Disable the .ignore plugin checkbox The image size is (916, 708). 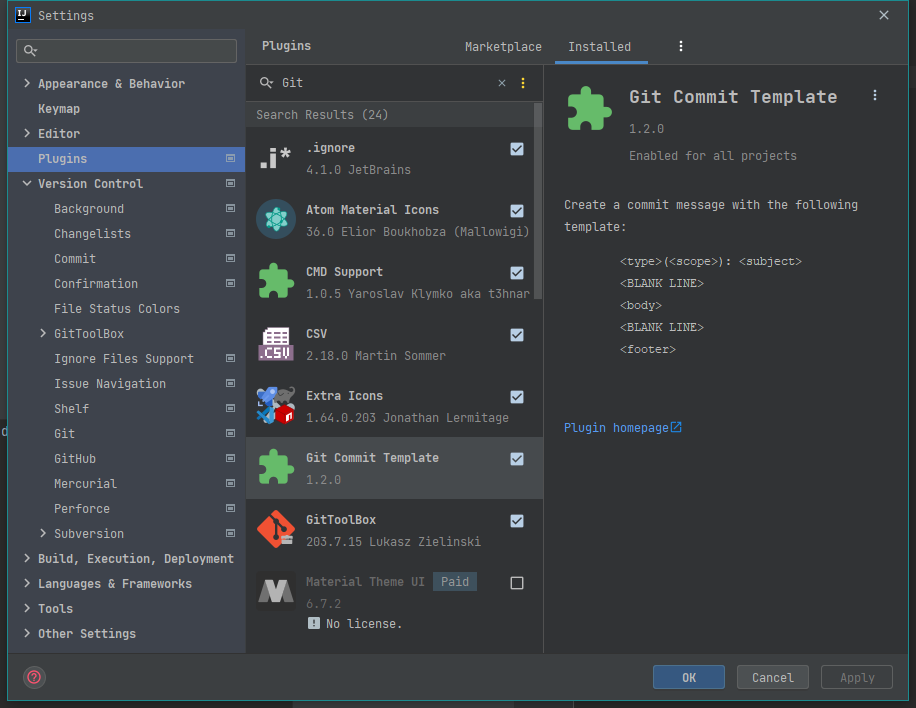click(517, 149)
